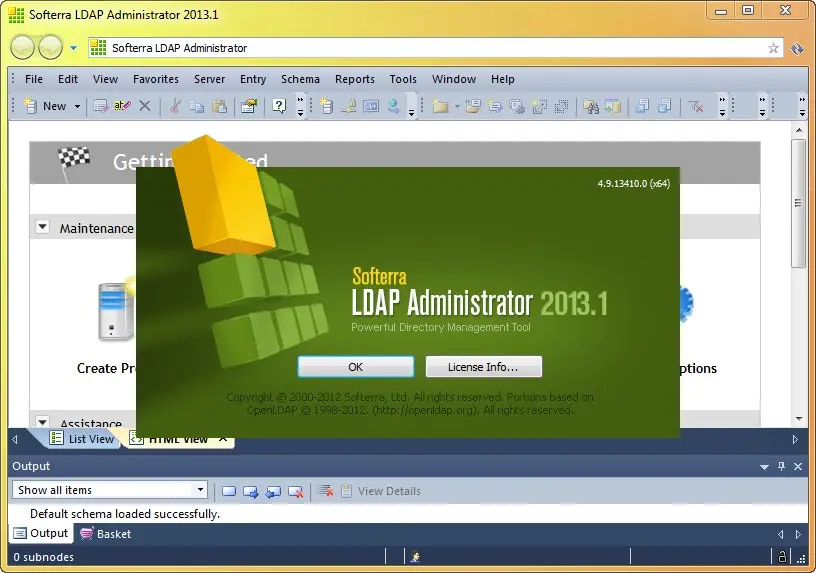
Task: Click the Cut scissors toolbar icon
Action: click(175, 106)
